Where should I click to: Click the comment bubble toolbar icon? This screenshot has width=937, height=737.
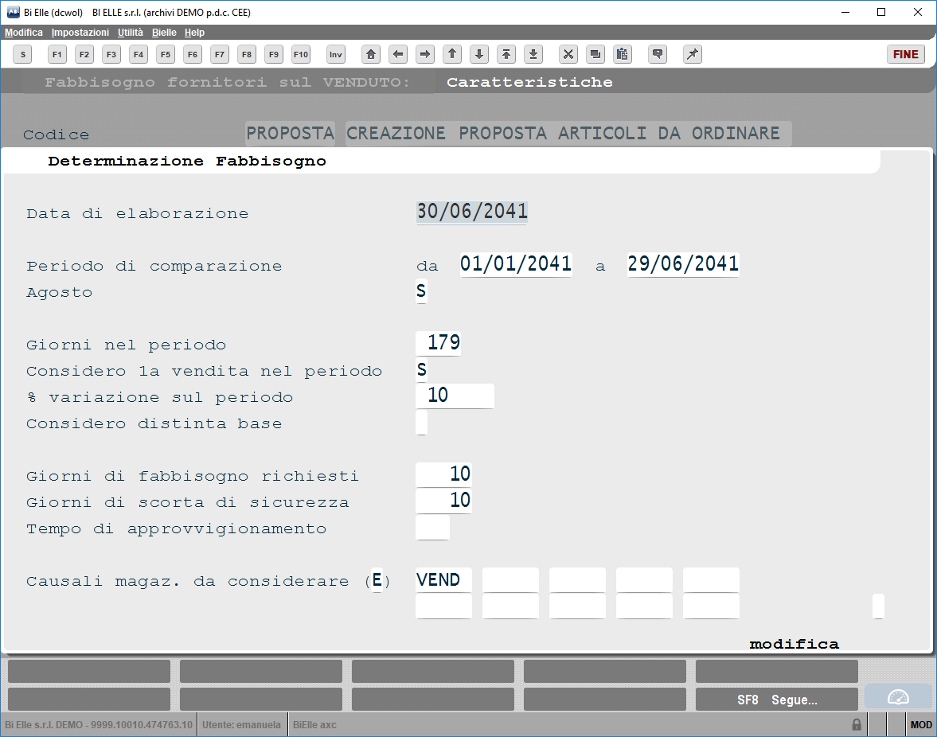click(x=657, y=54)
